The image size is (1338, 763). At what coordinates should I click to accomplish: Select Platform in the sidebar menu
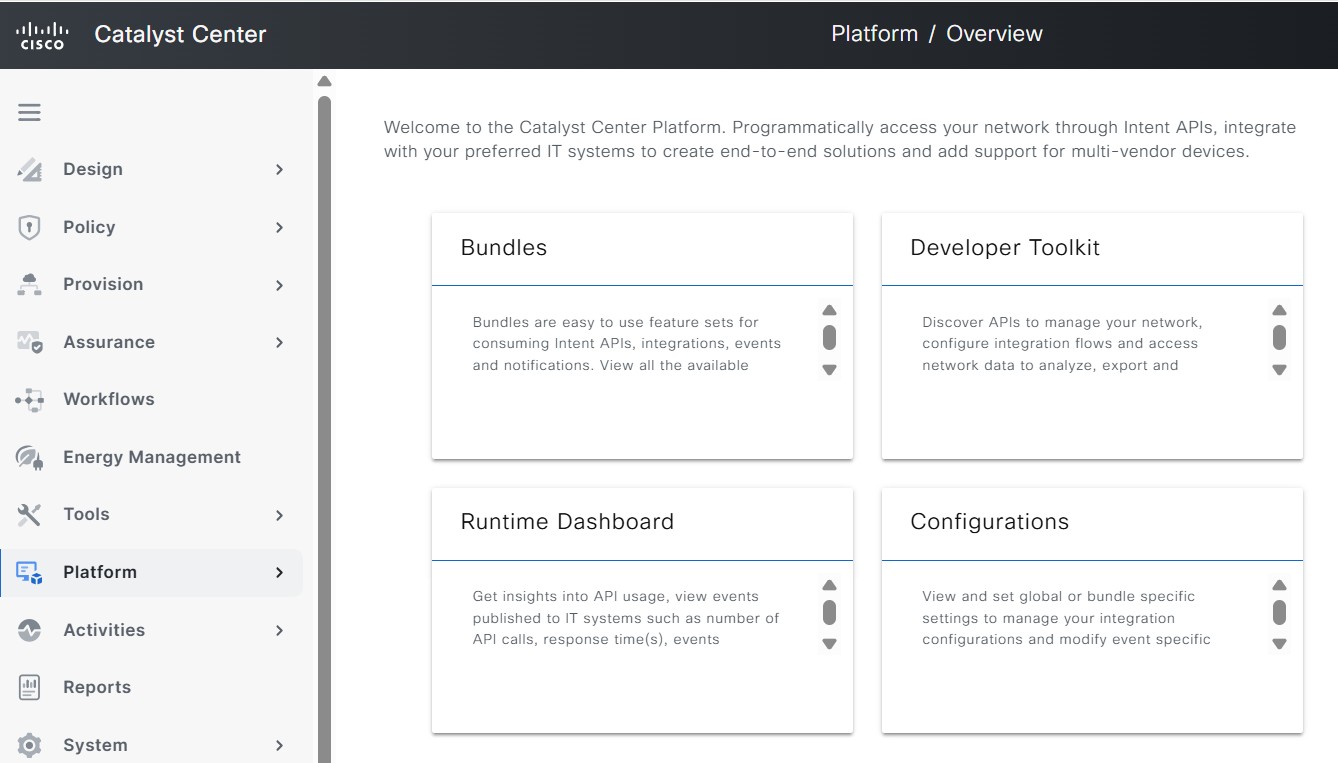(100, 572)
